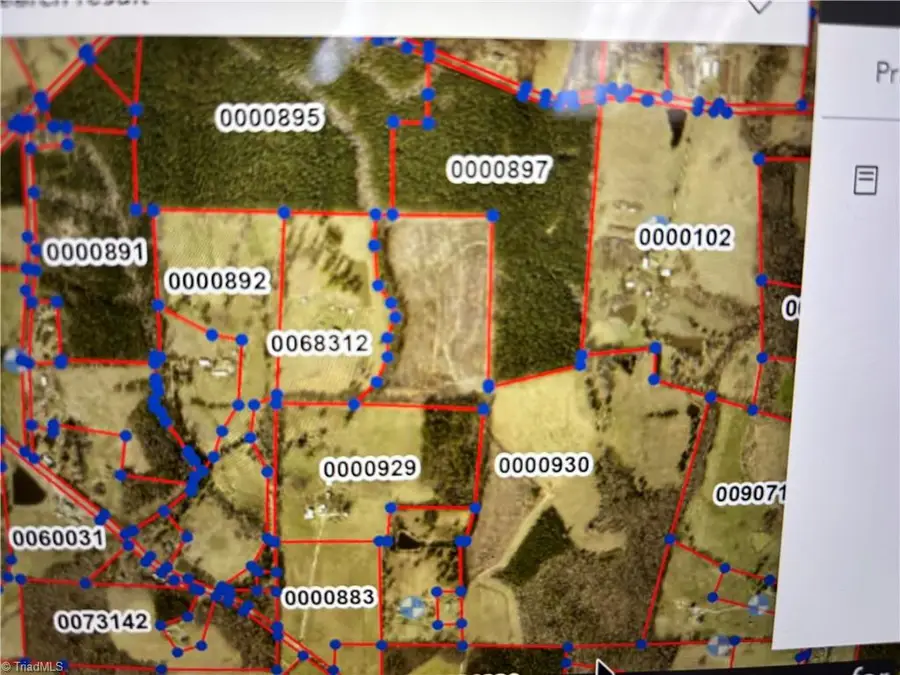Select the survey marker icon above parcel 0000102

point(658,221)
